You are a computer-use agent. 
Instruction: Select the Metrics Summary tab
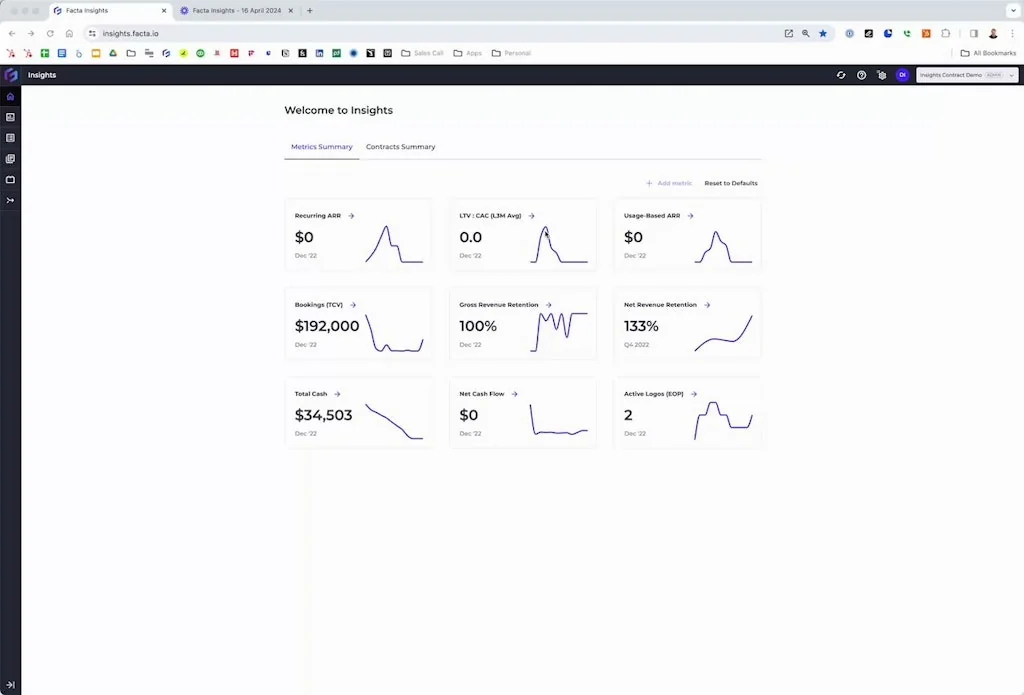coord(321,146)
